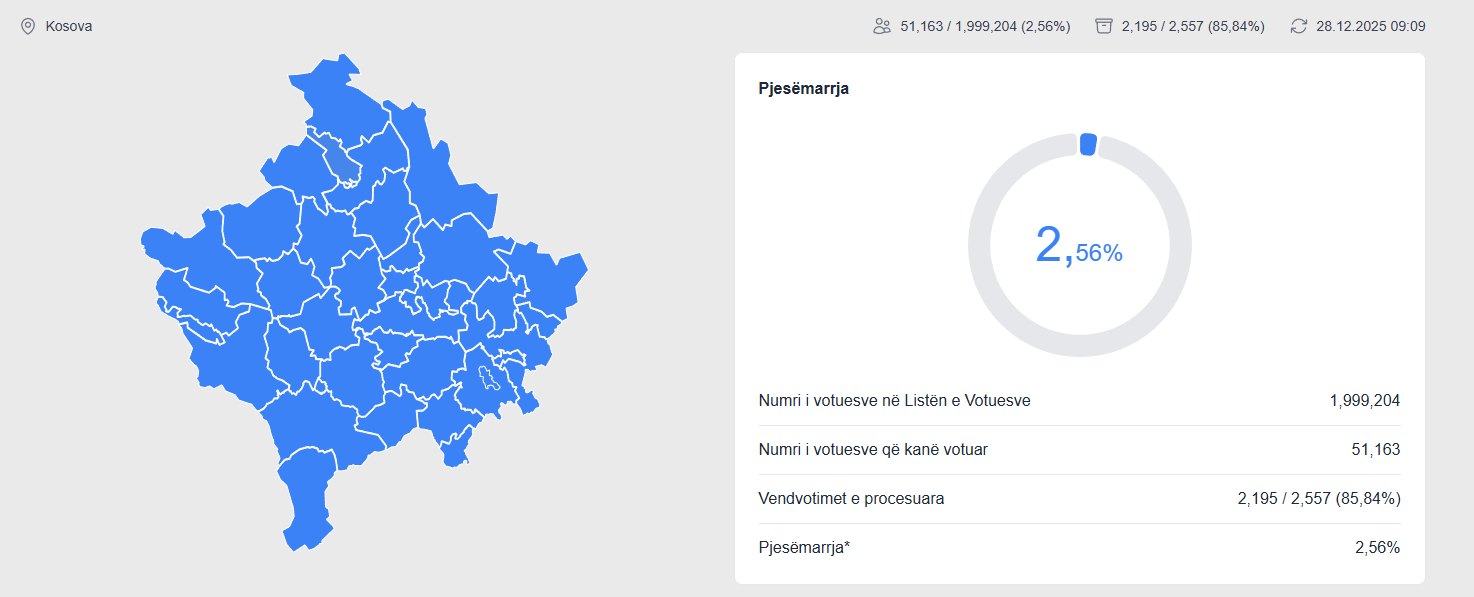Image resolution: width=1474 pixels, height=597 pixels.
Task: Click the location pin icon beside Kosova
Action: (x=28, y=26)
